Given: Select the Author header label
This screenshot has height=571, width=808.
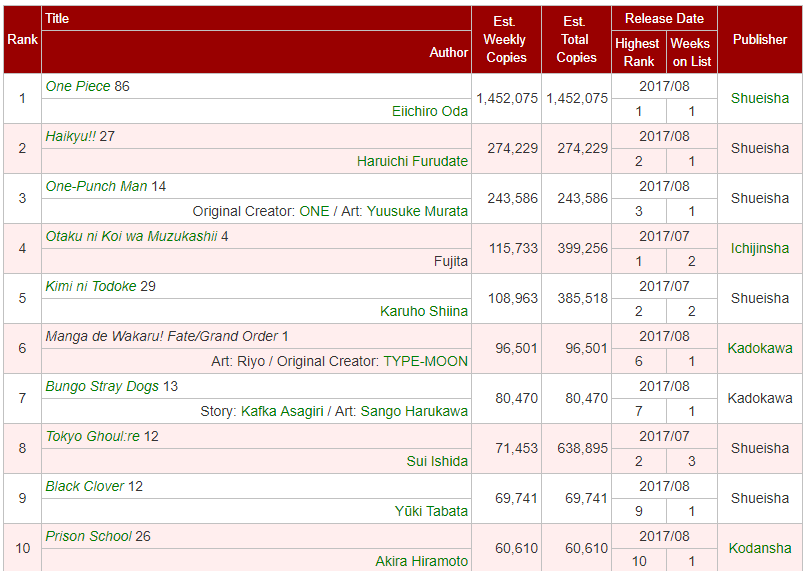Looking at the screenshot, I should pos(448,52).
